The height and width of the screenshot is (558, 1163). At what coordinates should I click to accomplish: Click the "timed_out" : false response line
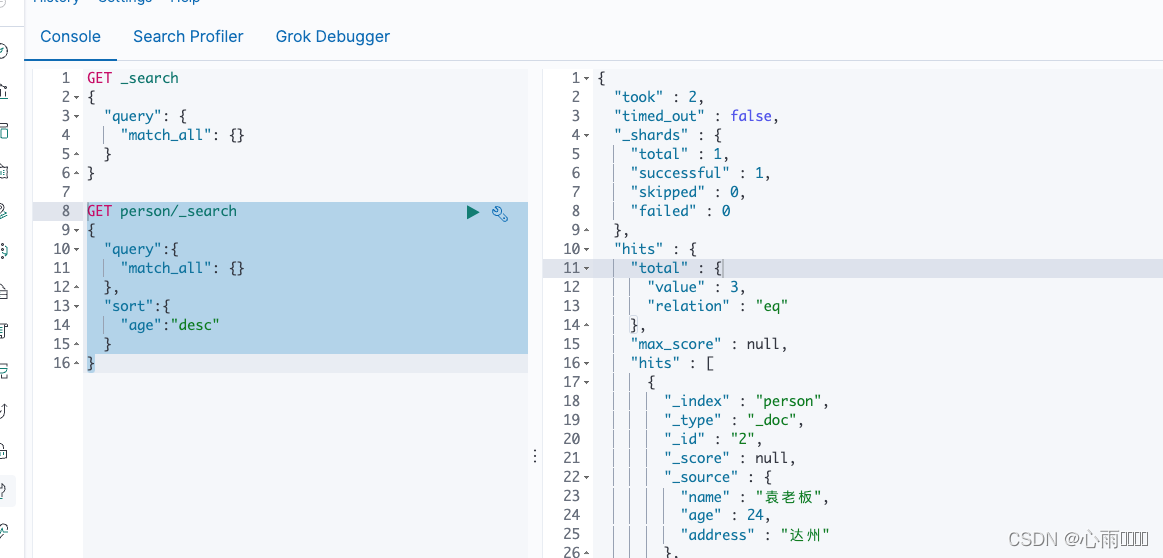(696, 116)
